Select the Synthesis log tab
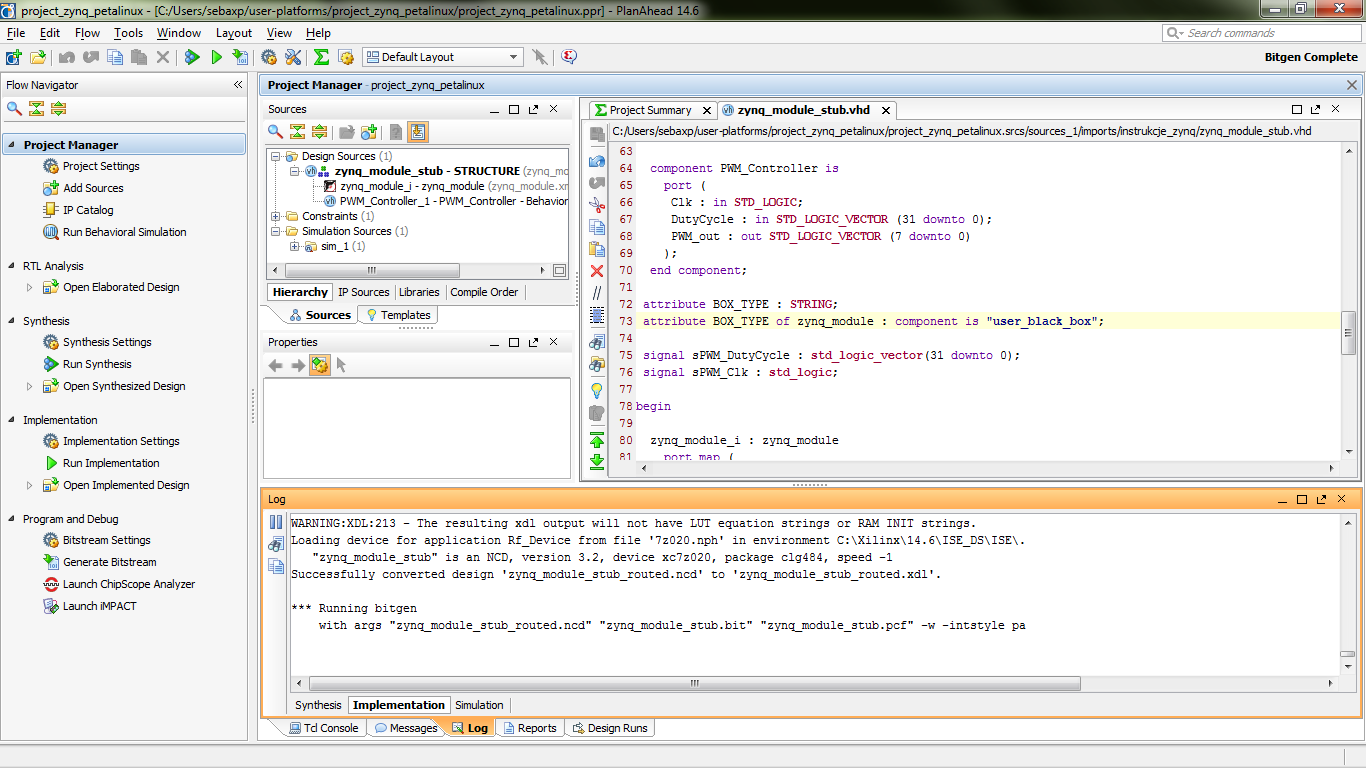This screenshot has width=1366, height=768. (318, 705)
